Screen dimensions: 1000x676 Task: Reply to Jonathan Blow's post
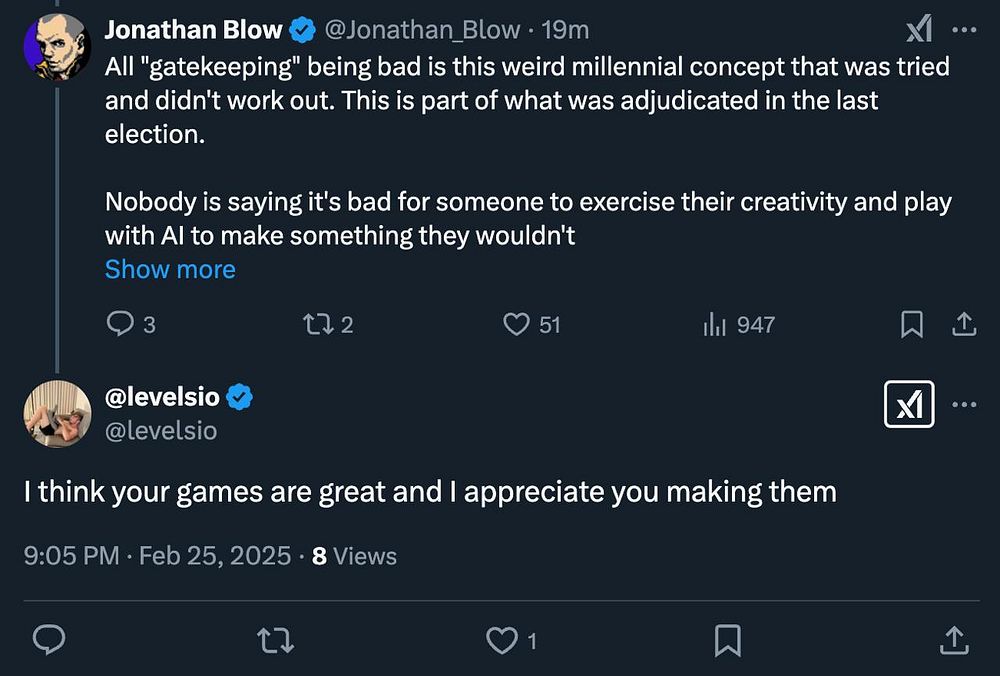click(x=120, y=325)
